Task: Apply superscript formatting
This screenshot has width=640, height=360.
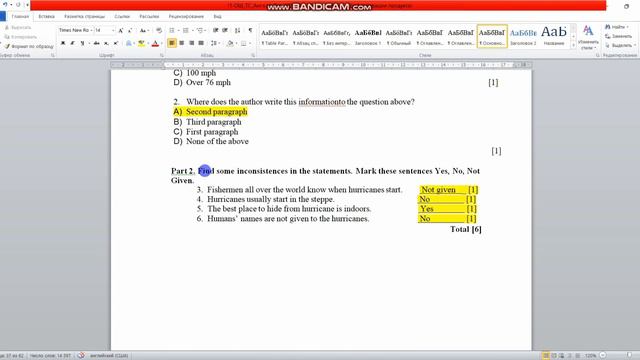Action: point(116,43)
